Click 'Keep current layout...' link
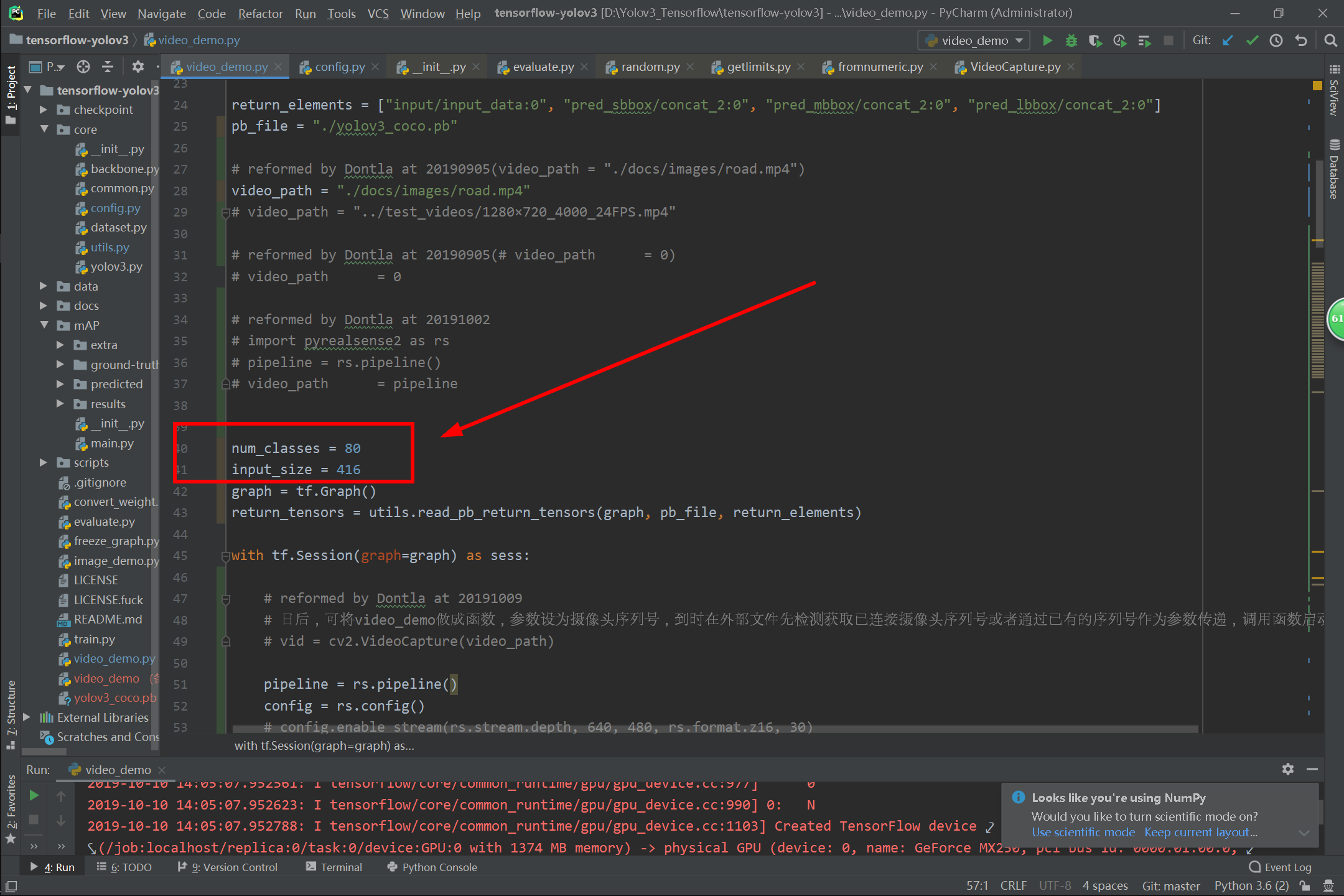This screenshot has height=896, width=1344. coord(1200,832)
